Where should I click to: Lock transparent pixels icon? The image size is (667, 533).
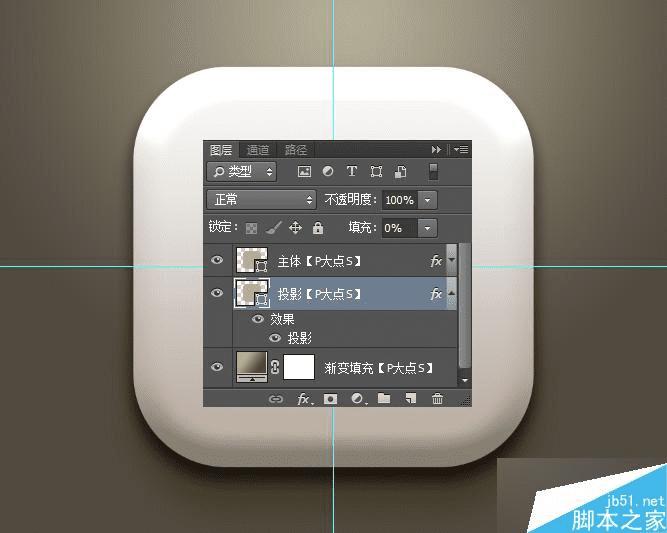(251, 228)
